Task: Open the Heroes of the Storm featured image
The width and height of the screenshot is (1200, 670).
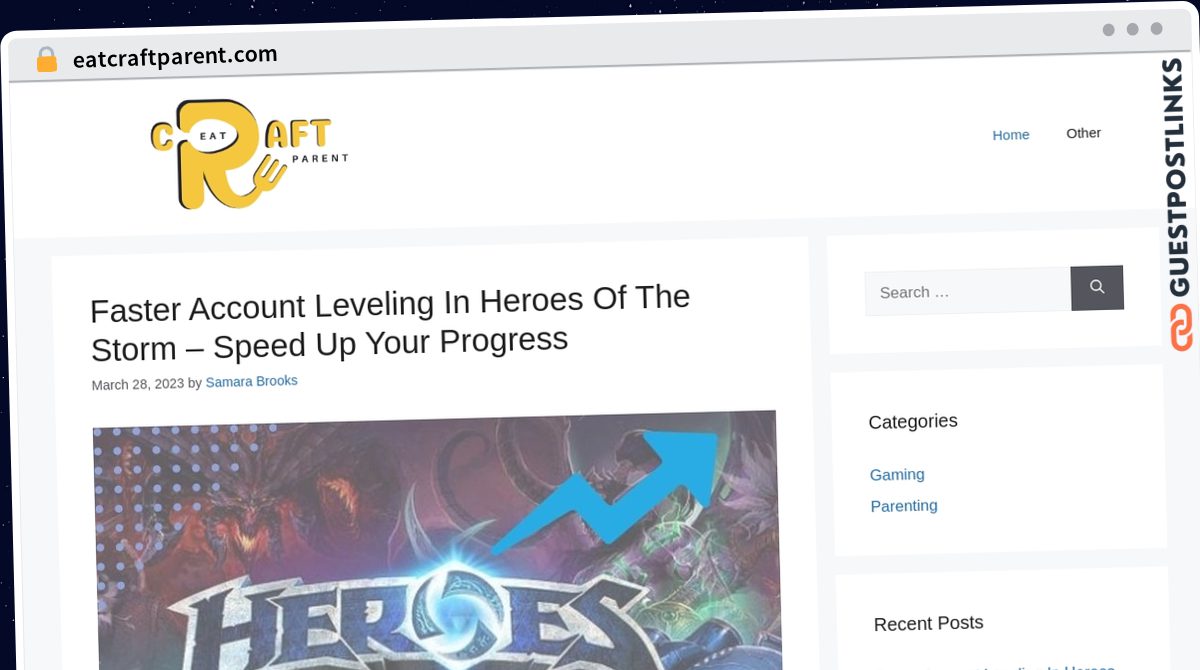Action: click(437, 540)
